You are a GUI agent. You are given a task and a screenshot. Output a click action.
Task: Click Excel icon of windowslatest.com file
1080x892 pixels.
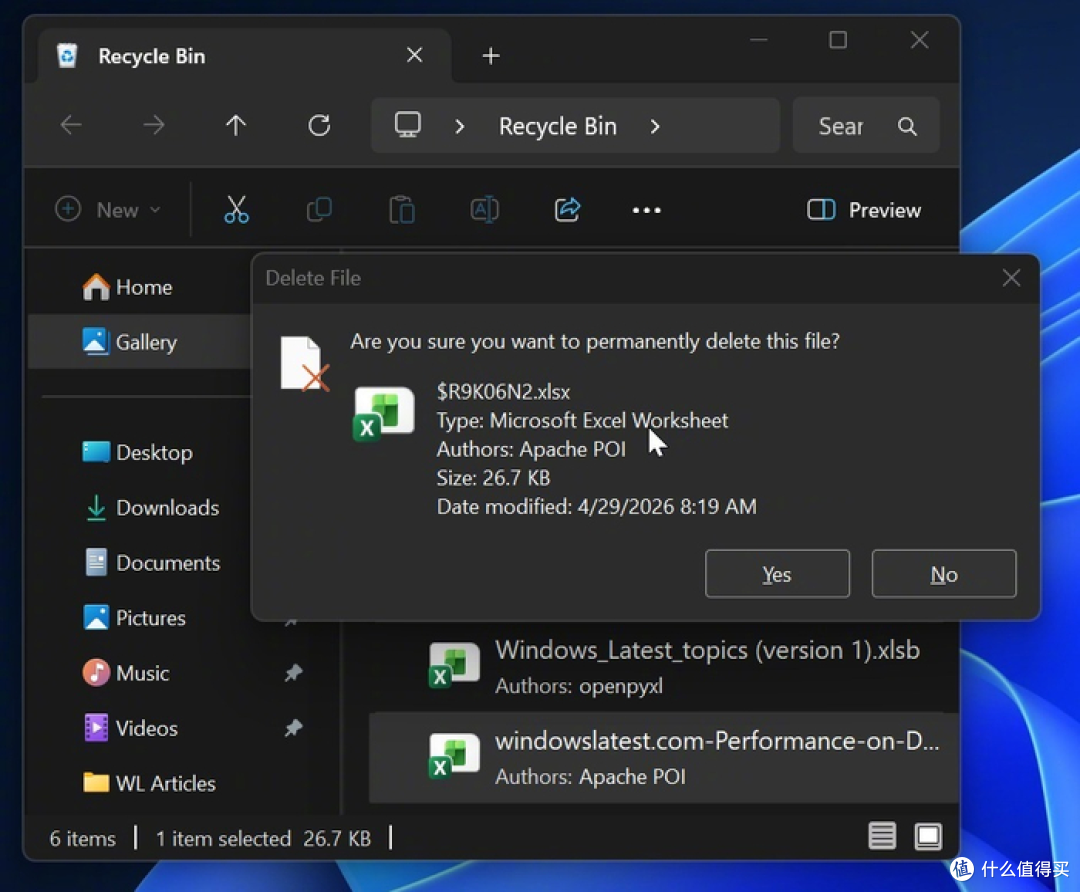click(x=454, y=756)
